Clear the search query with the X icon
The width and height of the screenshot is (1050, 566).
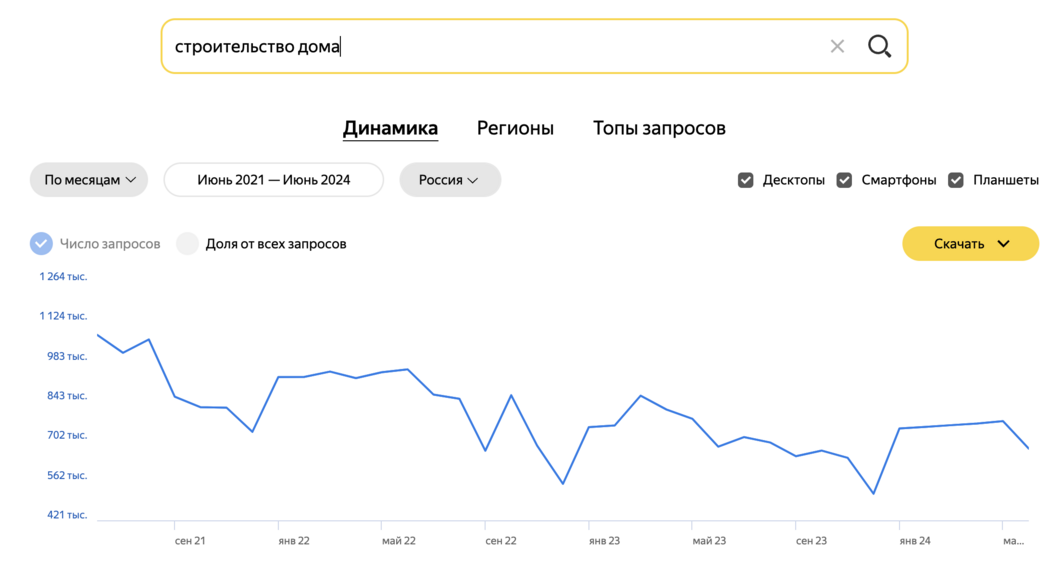click(837, 46)
